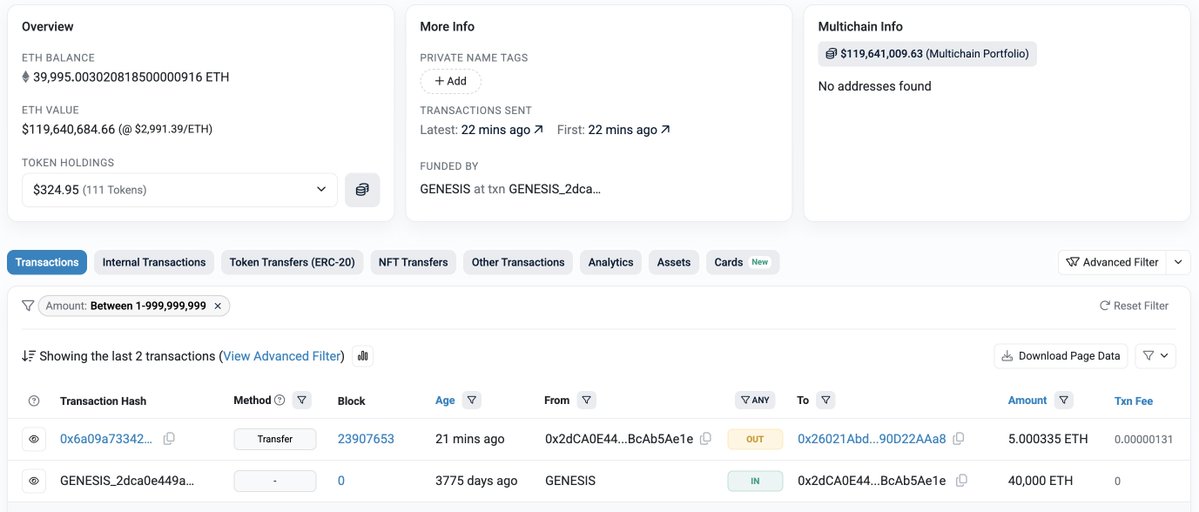Switch to the Internal Transactions tab
Viewport: 1199px width, 512px height.
[154, 262]
